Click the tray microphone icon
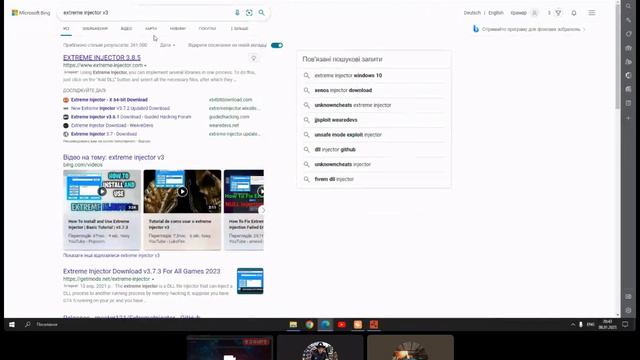The height and width of the screenshot is (360, 640). [x=581, y=324]
